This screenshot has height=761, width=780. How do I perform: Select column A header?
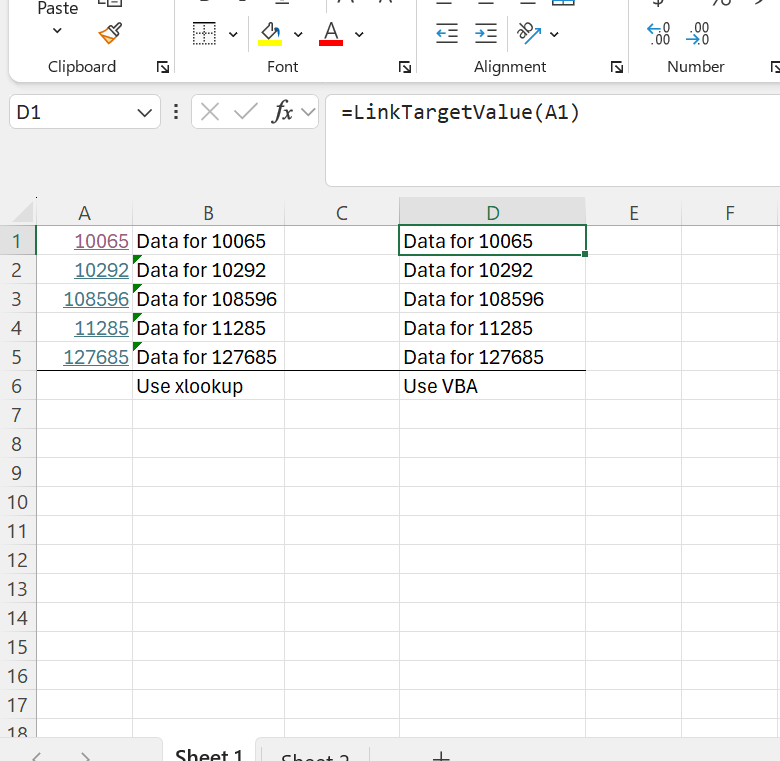[x=84, y=213]
